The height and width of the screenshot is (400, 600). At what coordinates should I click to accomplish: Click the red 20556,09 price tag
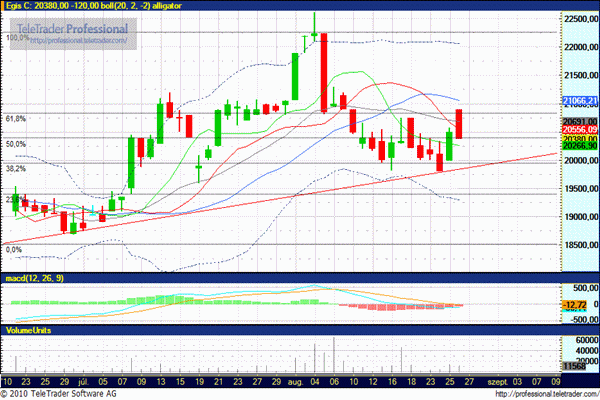coord(580,129)
